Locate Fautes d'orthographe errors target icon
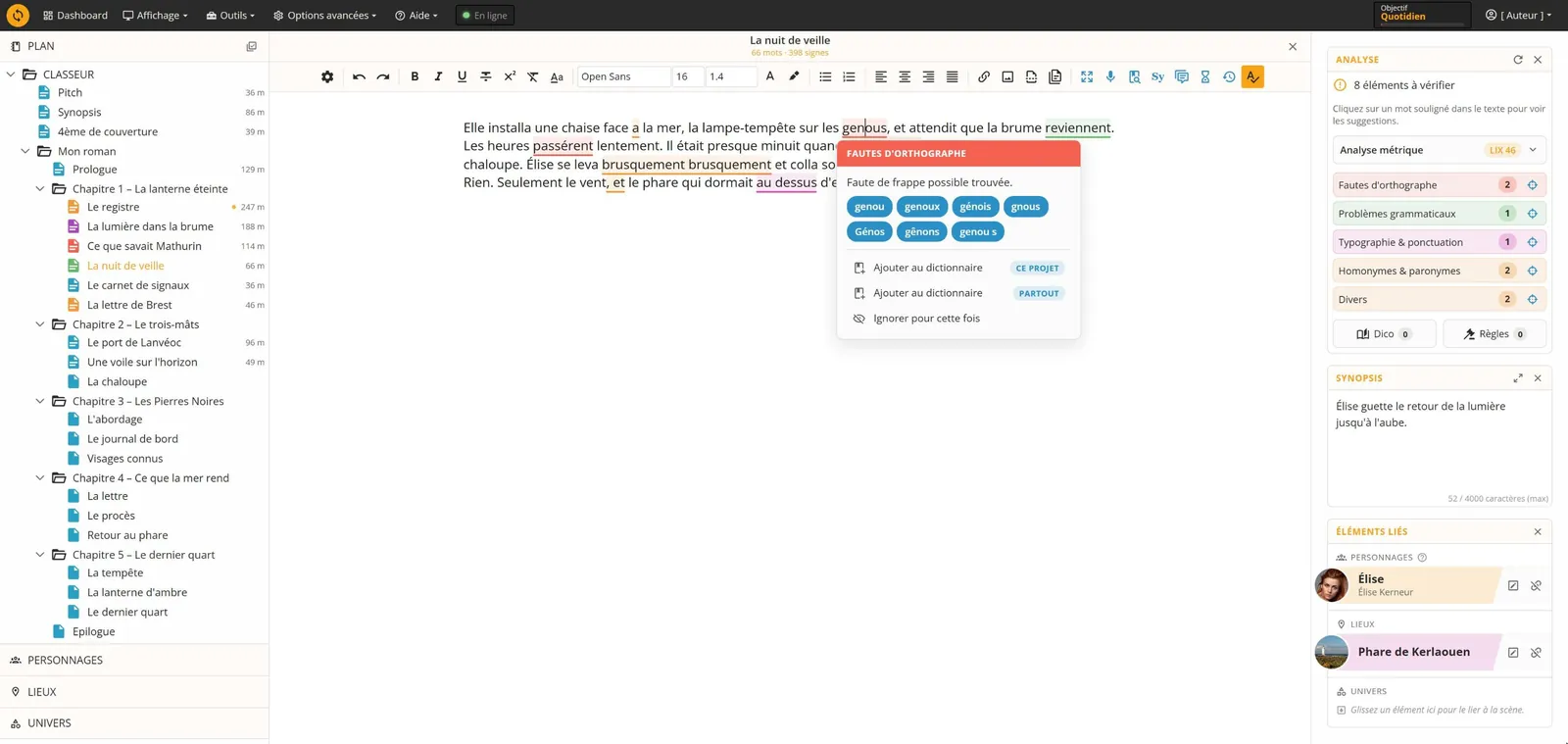1568x744 pixels. pyautogui.click(x=1533, y=185)
